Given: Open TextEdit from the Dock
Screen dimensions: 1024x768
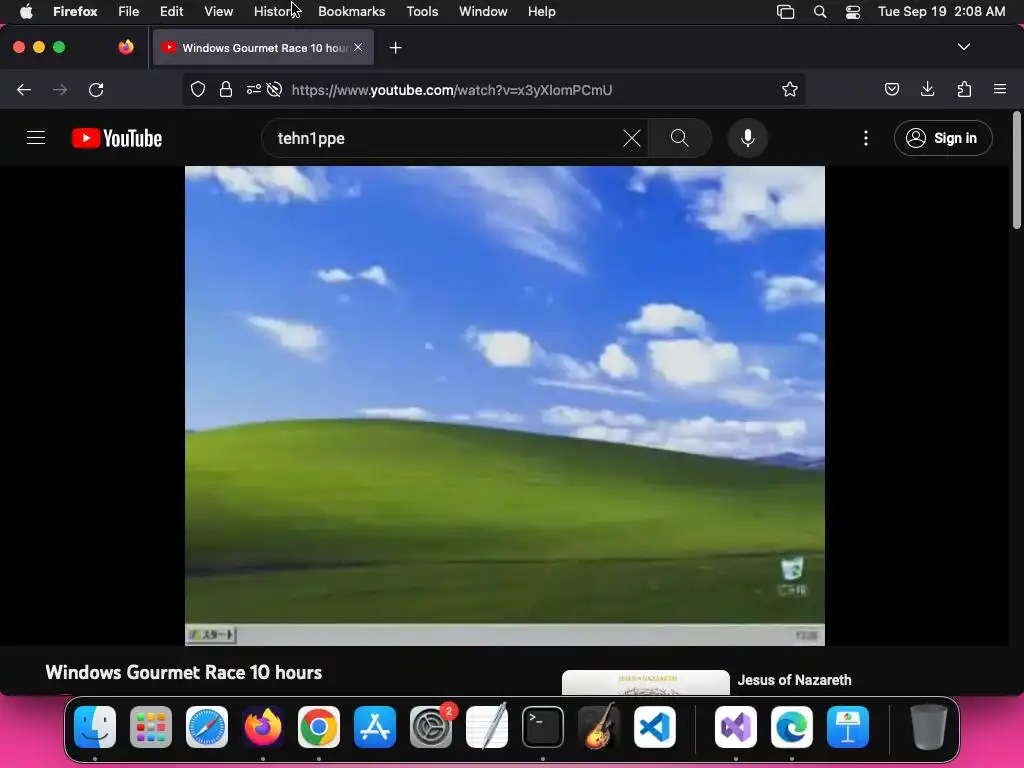Looking at the screenshot, I should [x=487, y=727].
